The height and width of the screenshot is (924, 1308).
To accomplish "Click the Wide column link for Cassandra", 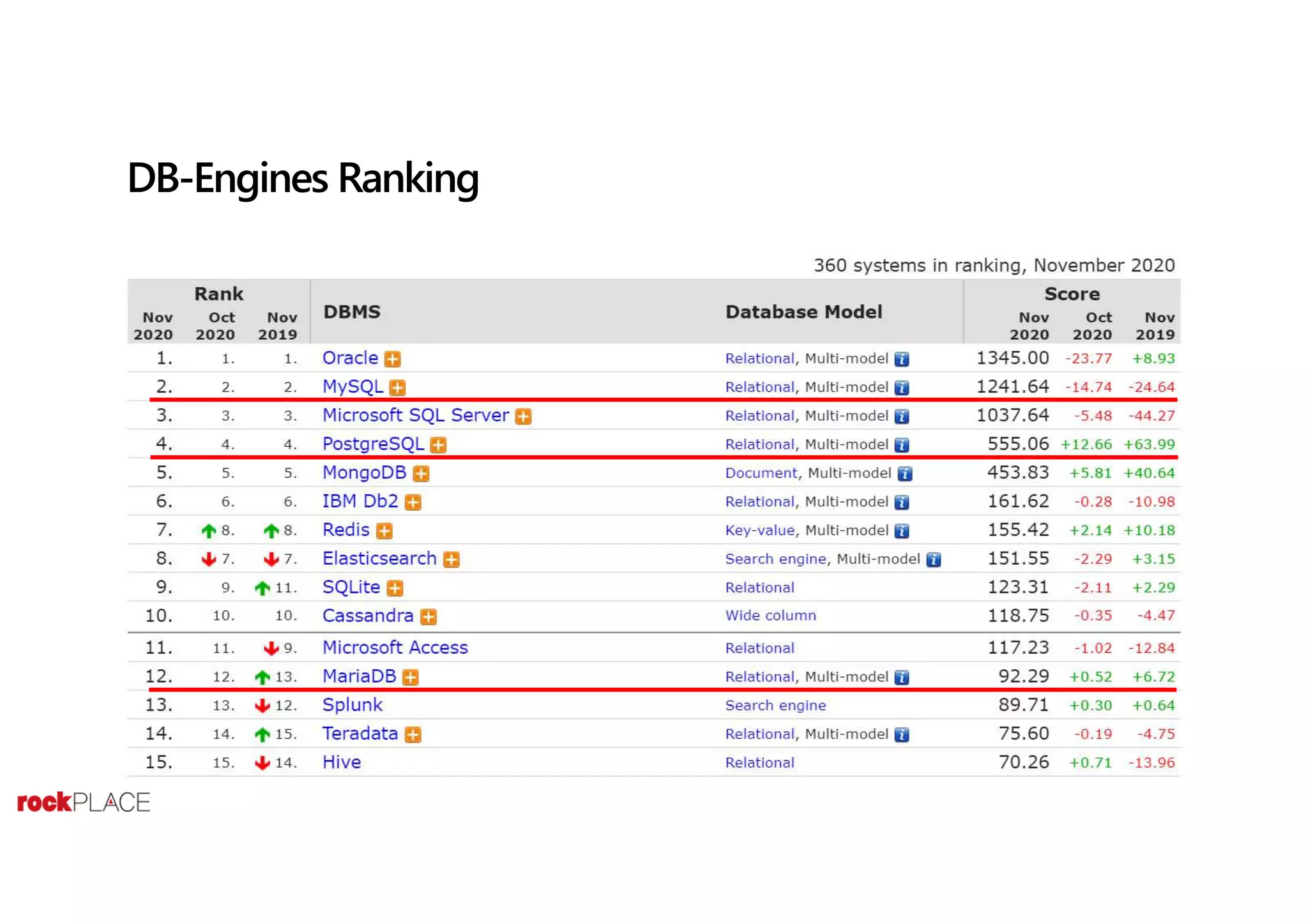I will point(771,616).
